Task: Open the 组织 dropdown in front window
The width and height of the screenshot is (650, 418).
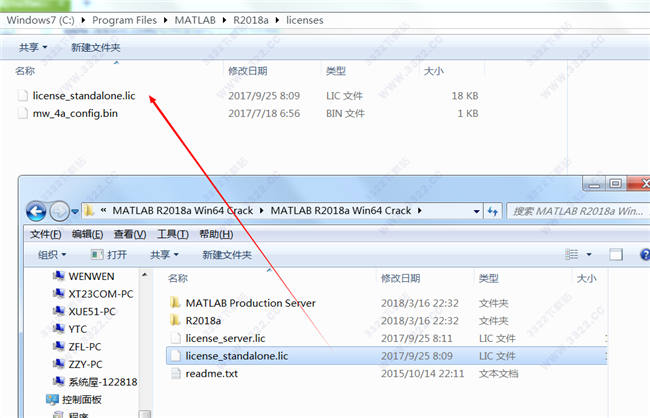Action: (x=52, y=255)
